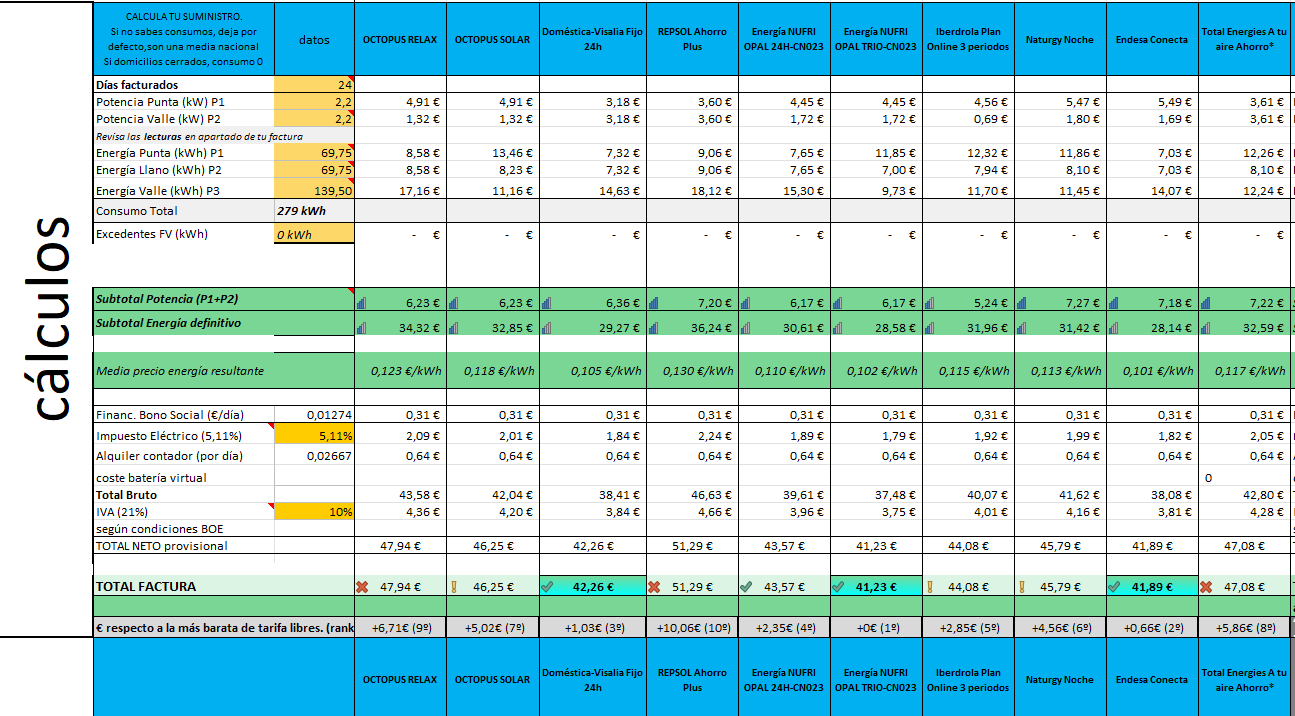Select the Impuesto Eléctrico 5,11% orange cell

pos(314,435)
